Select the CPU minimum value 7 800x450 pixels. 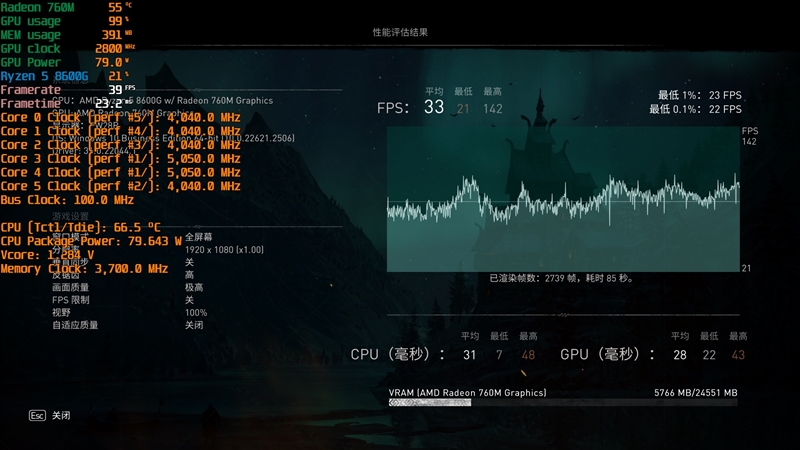coord(499,355)
